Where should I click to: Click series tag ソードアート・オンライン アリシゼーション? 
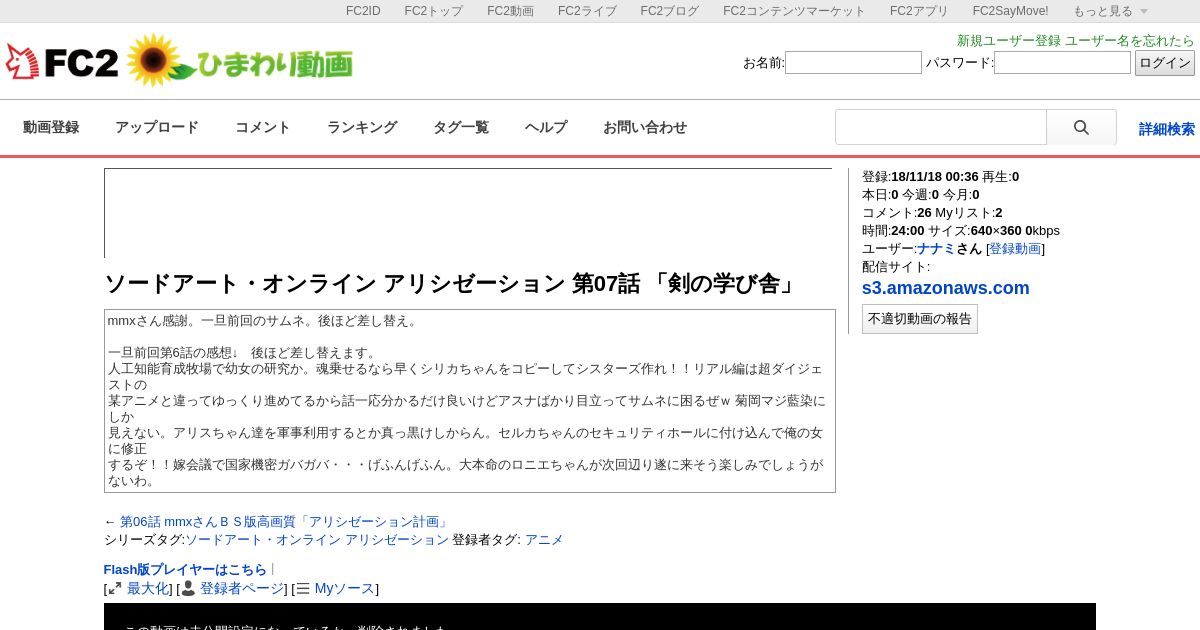[x=317, y=540]
